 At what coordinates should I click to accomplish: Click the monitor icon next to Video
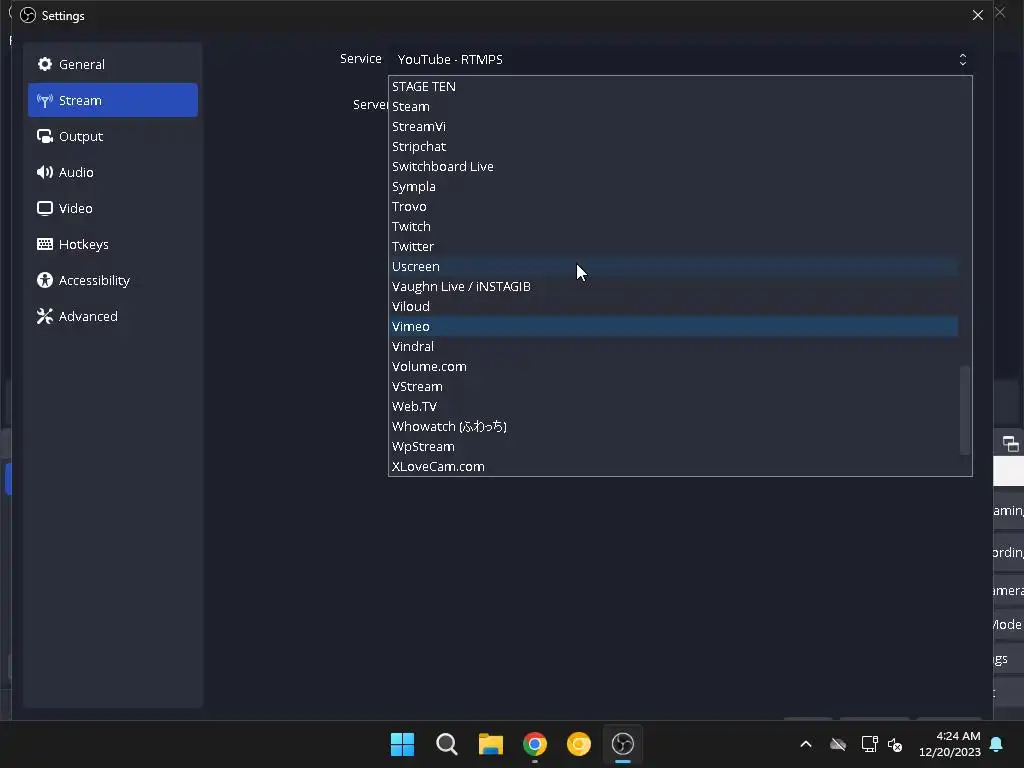(x=44, y=208)
